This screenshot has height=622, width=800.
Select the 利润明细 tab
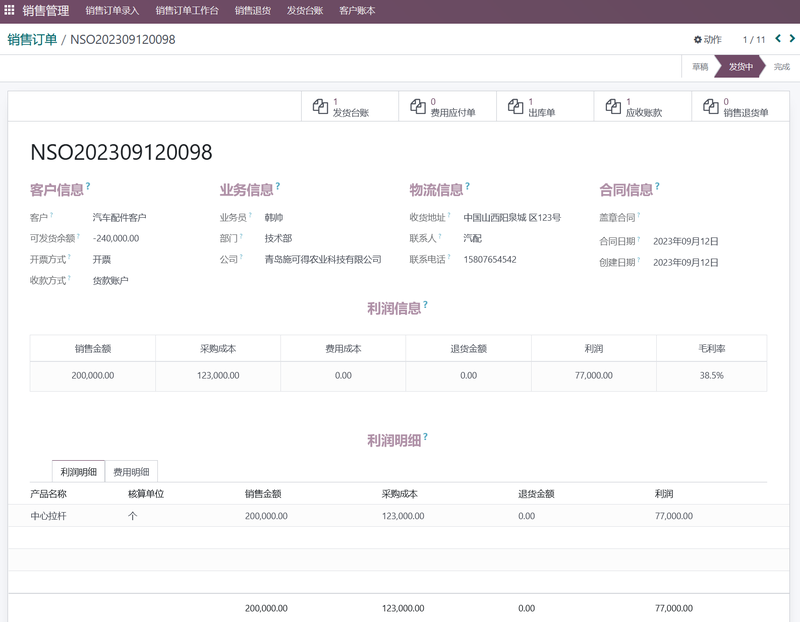pyautogui.click(x=78, y=472)
